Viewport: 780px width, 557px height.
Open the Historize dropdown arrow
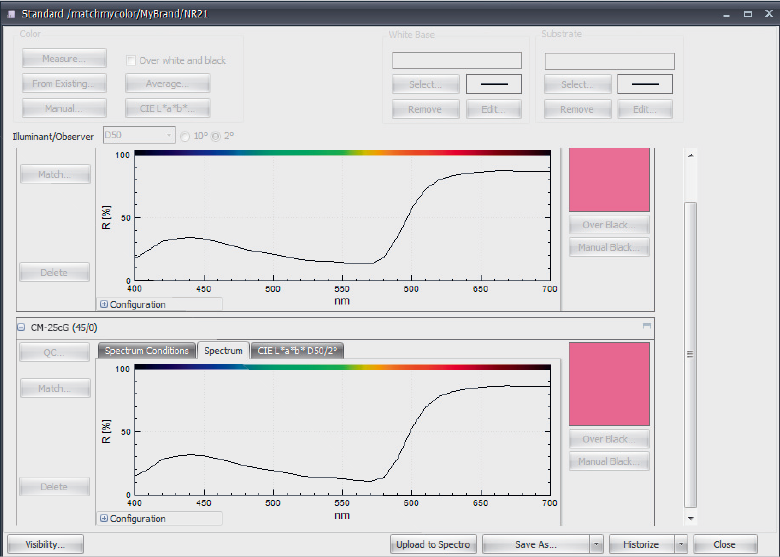pyautogui.click(x=682, y=544)
